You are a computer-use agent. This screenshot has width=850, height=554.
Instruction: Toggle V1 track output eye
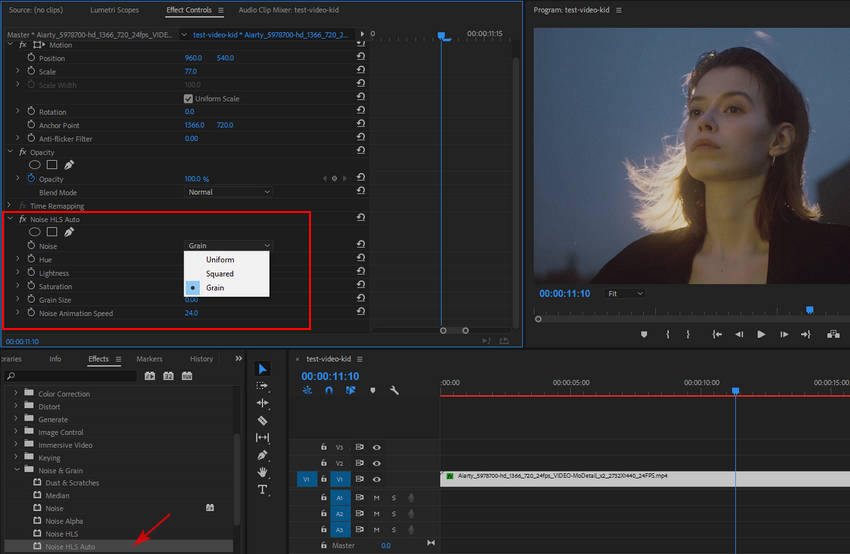[x=377, y=479]
